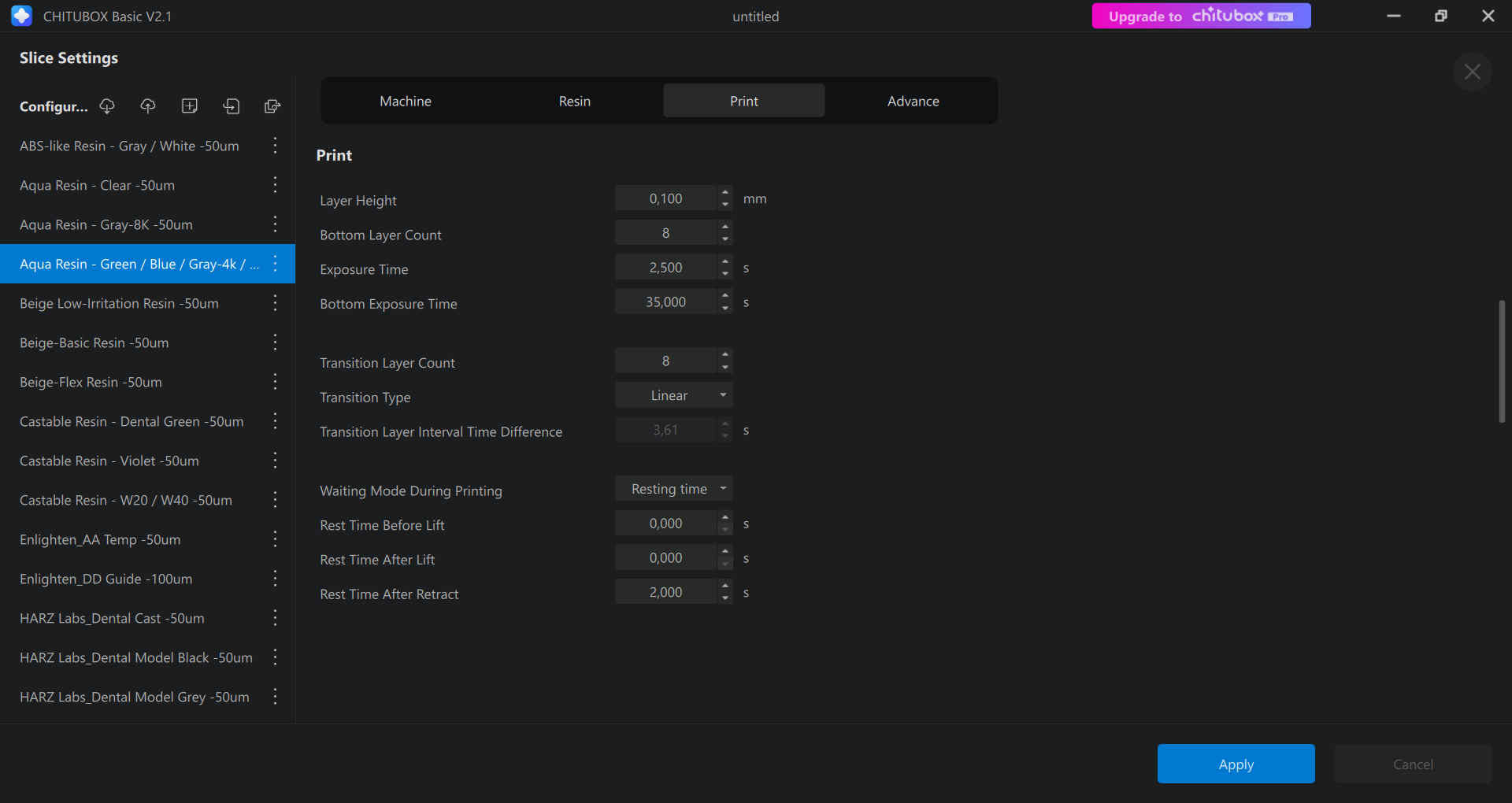The width and height of the screenshot is (1512, 803).
Task: Open options for selected Aqua Resin Green/Blue profile
Action: pos(275,264)
